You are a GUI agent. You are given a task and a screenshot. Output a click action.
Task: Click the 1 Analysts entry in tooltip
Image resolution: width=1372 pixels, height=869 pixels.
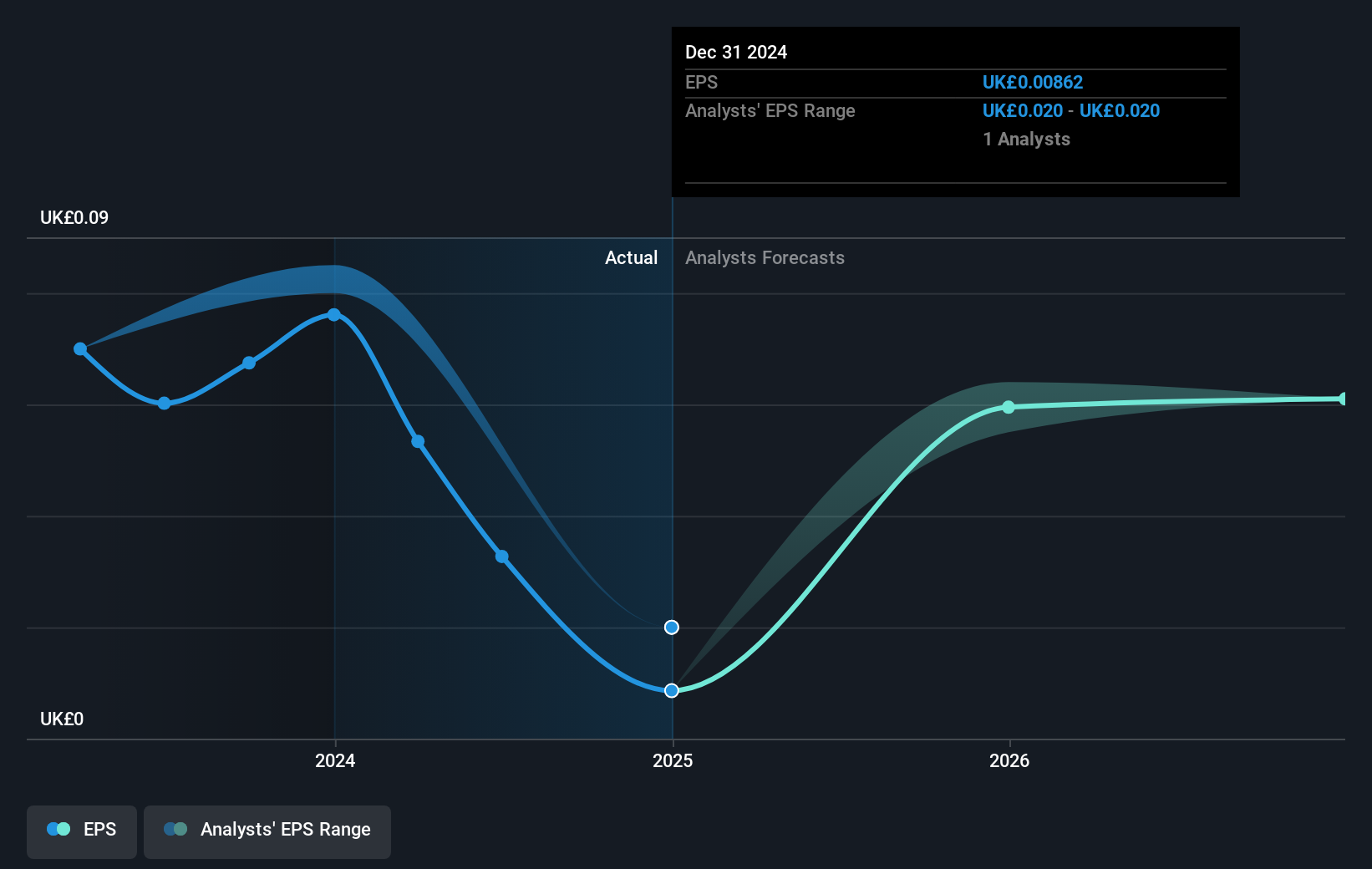tap(1026, 139)
